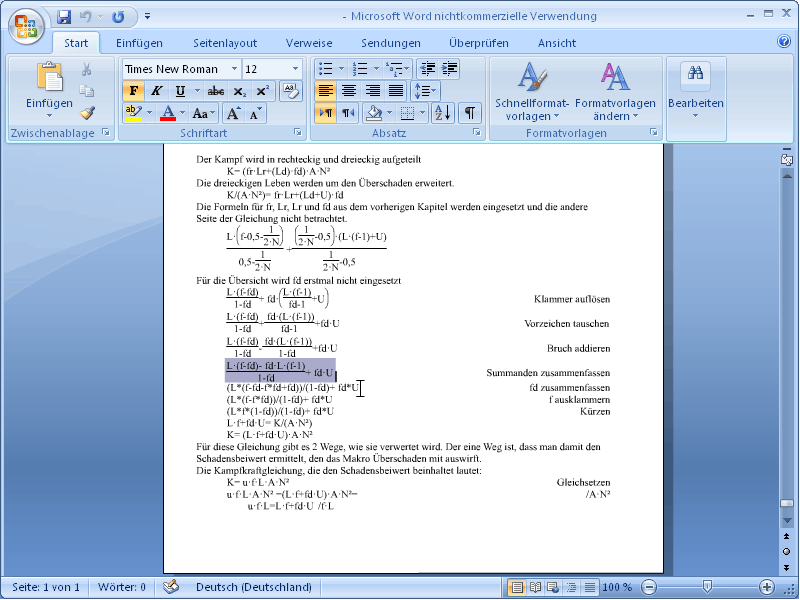Sort the text alphabetically A-Z
The height and width of the screenshot is (600, 800).
(x=442, y=113)
